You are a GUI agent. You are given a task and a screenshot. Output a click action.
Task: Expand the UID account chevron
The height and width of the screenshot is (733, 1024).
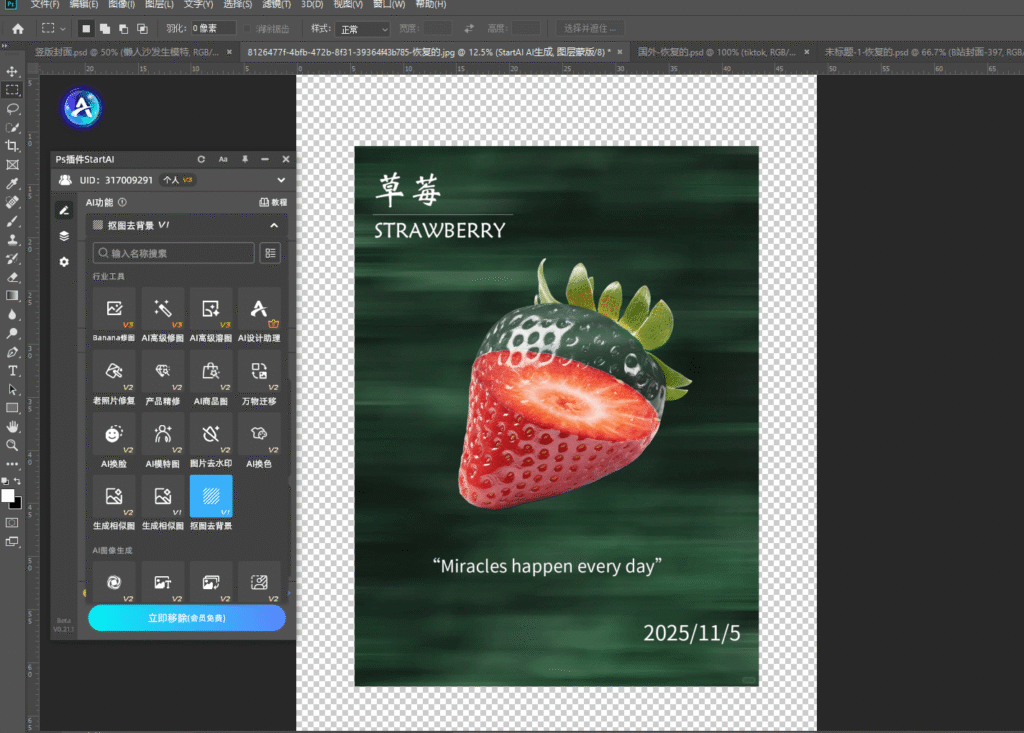coord(281,180)
